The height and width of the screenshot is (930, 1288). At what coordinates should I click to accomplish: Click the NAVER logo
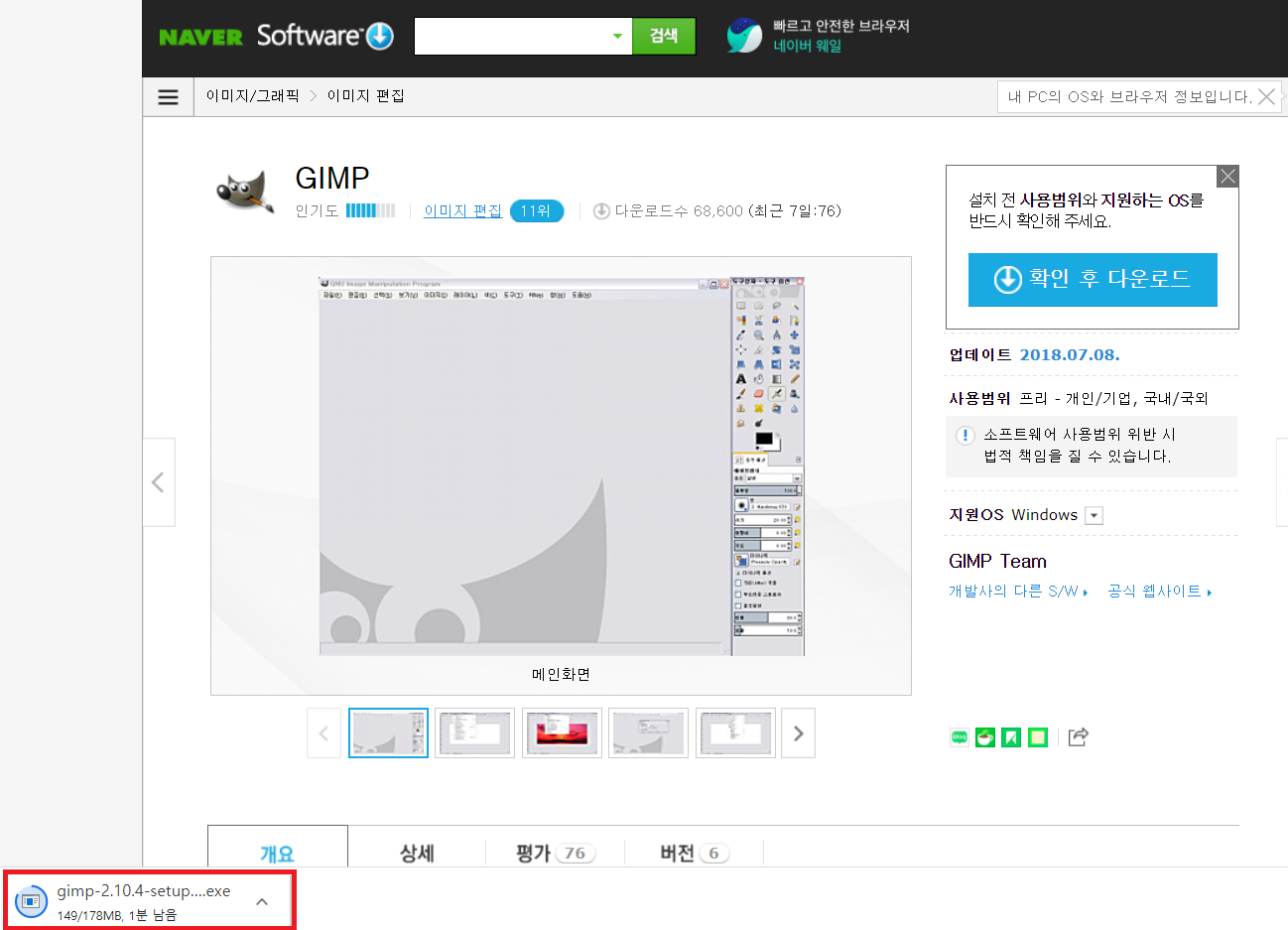point(200,37)
